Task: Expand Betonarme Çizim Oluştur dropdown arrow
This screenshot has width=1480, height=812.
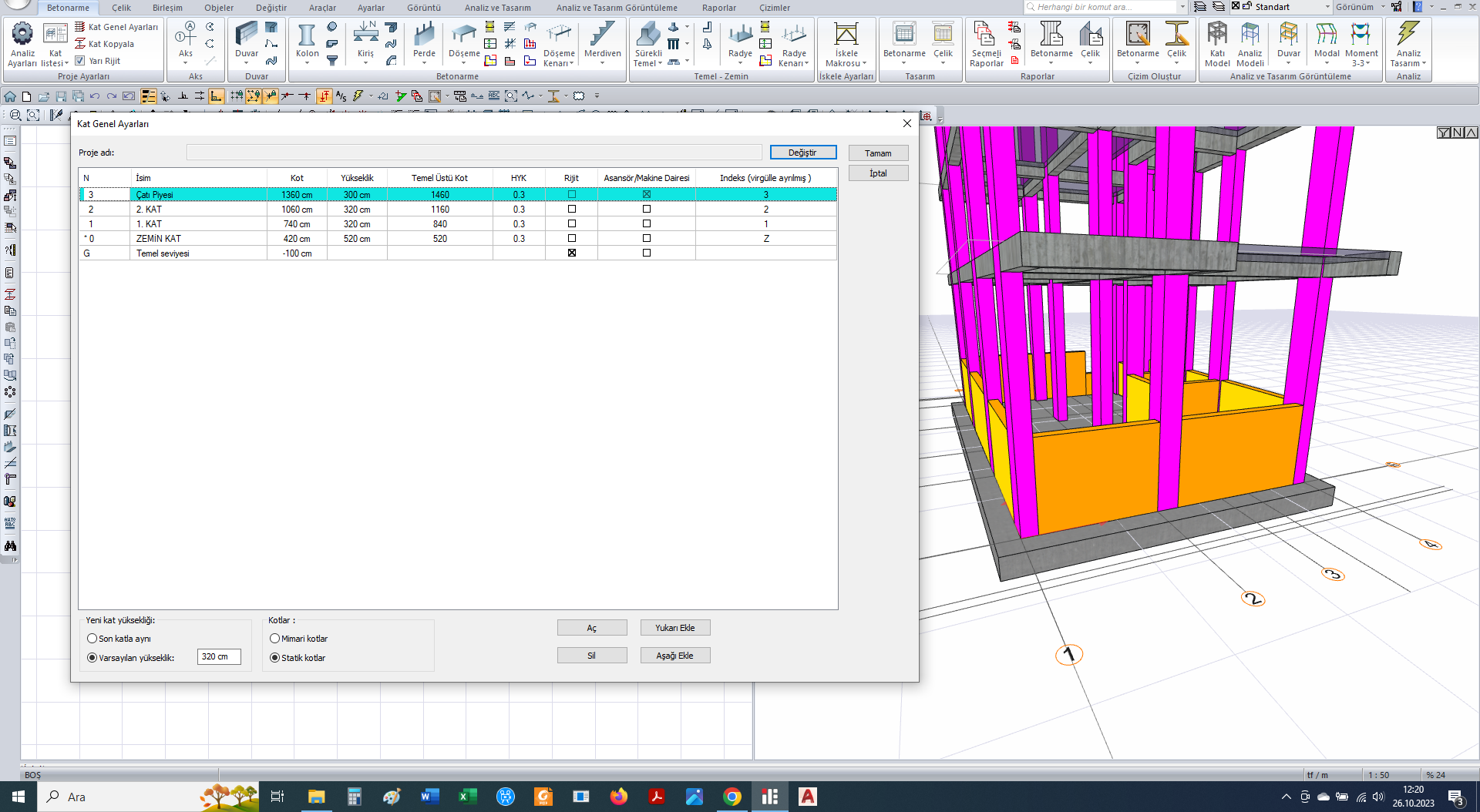Action: 1138,63
